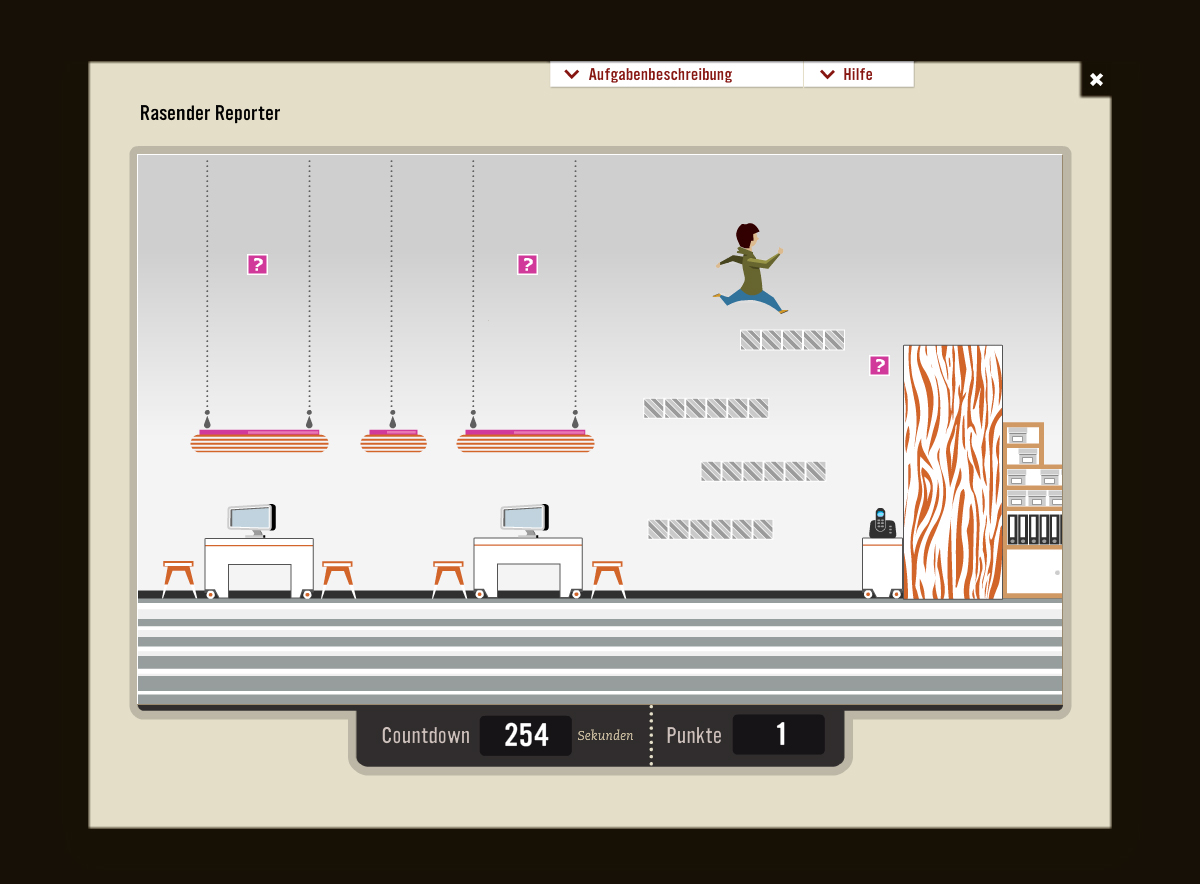Click the jumping reporter character
Image resolution: width=1200 pixels, height=884 pixels.
pos(750,268)
